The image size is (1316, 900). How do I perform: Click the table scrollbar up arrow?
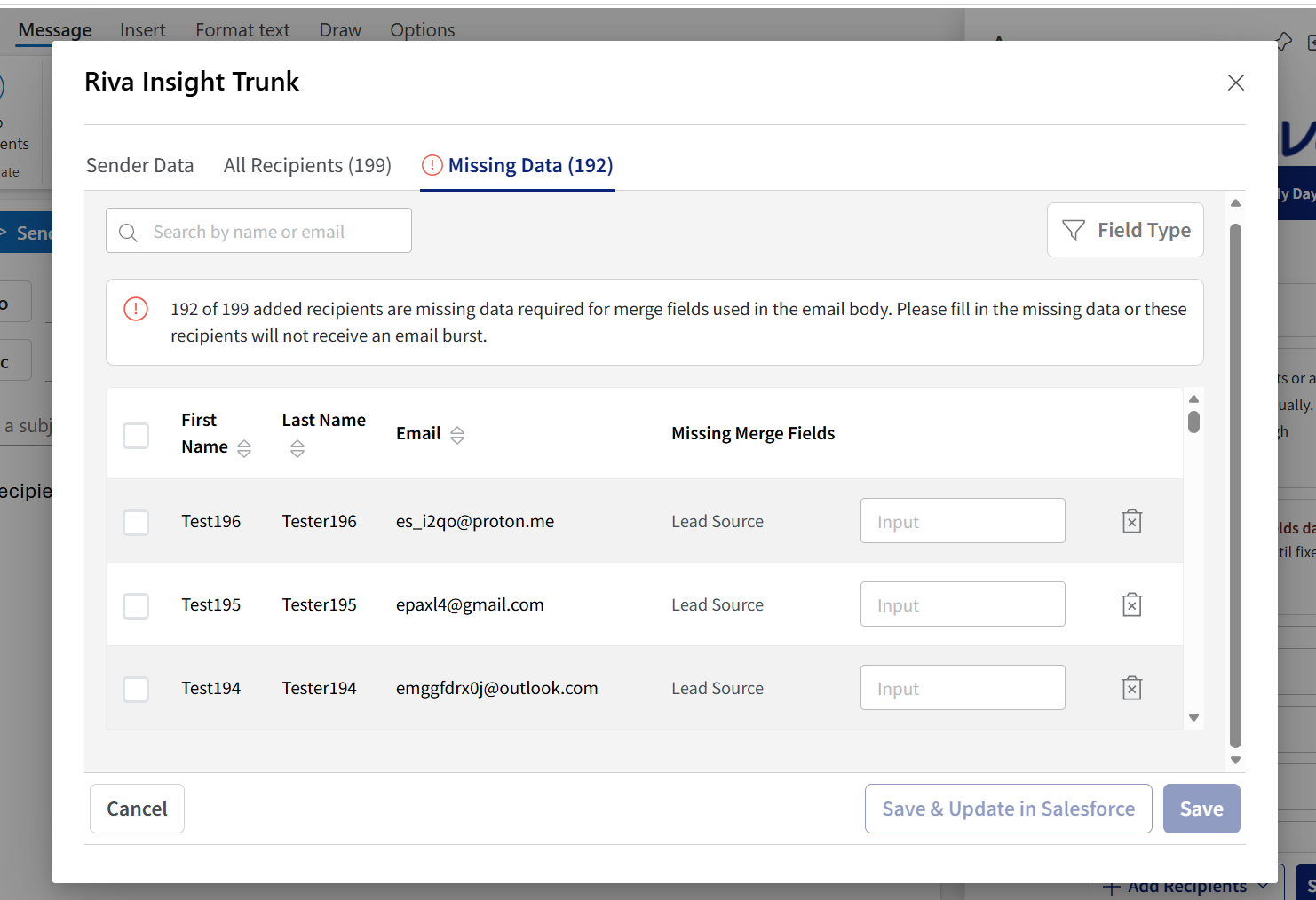point(1193,399)
